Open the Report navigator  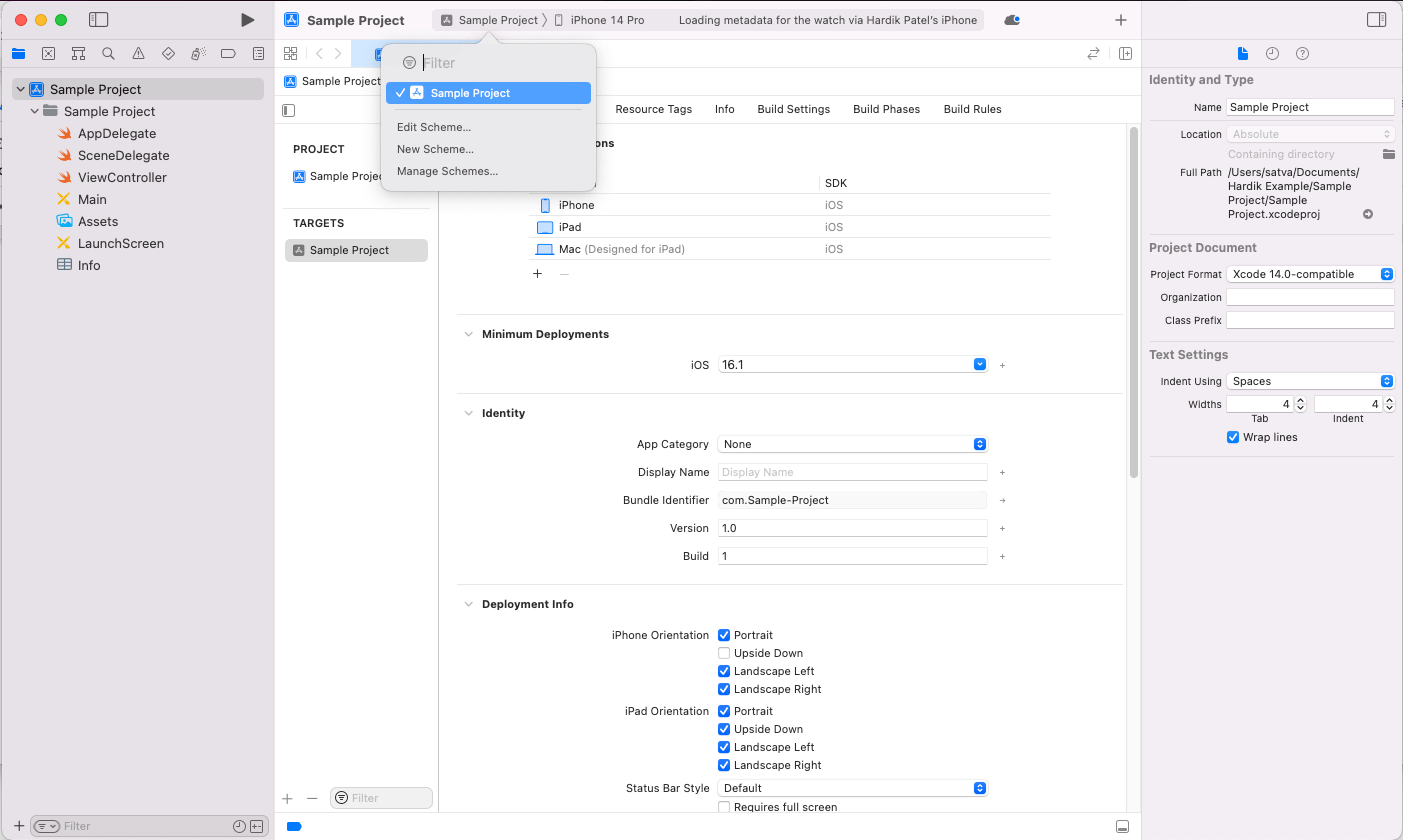pos(258,54)
